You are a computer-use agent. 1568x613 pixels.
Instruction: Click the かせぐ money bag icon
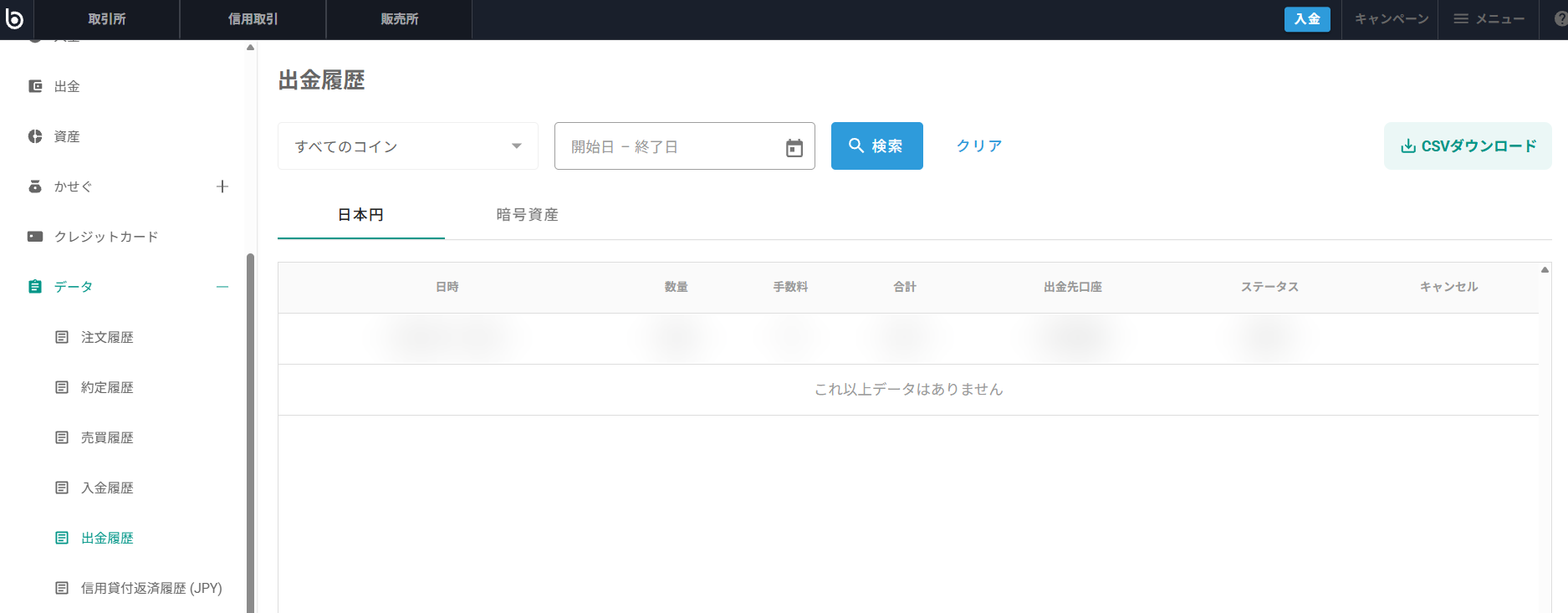coord(35,186)
